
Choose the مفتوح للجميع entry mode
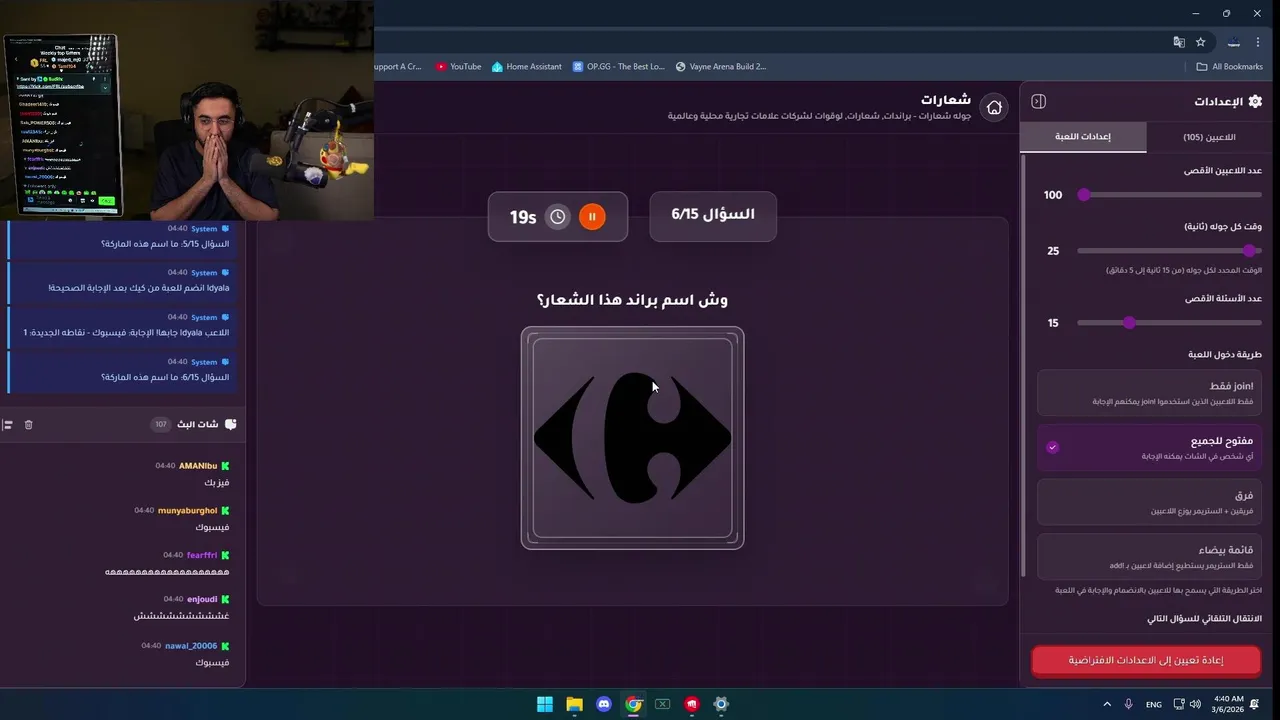coord(1149,447)
